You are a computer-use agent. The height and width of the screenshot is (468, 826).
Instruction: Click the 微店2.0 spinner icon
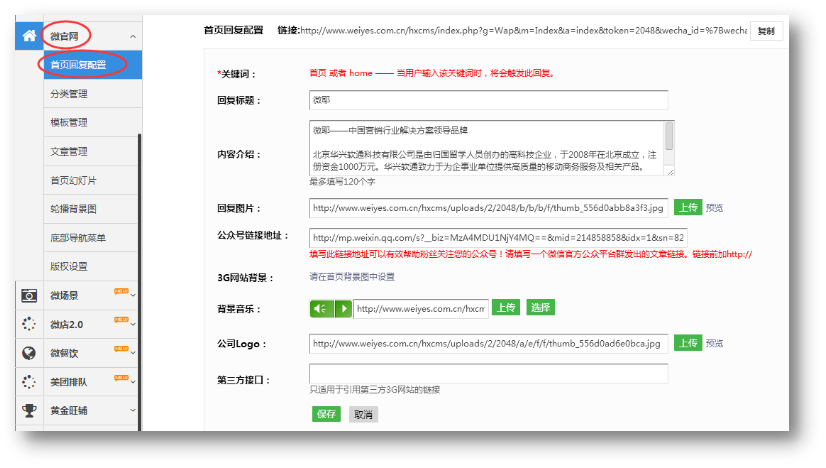(x=29, y=324)
